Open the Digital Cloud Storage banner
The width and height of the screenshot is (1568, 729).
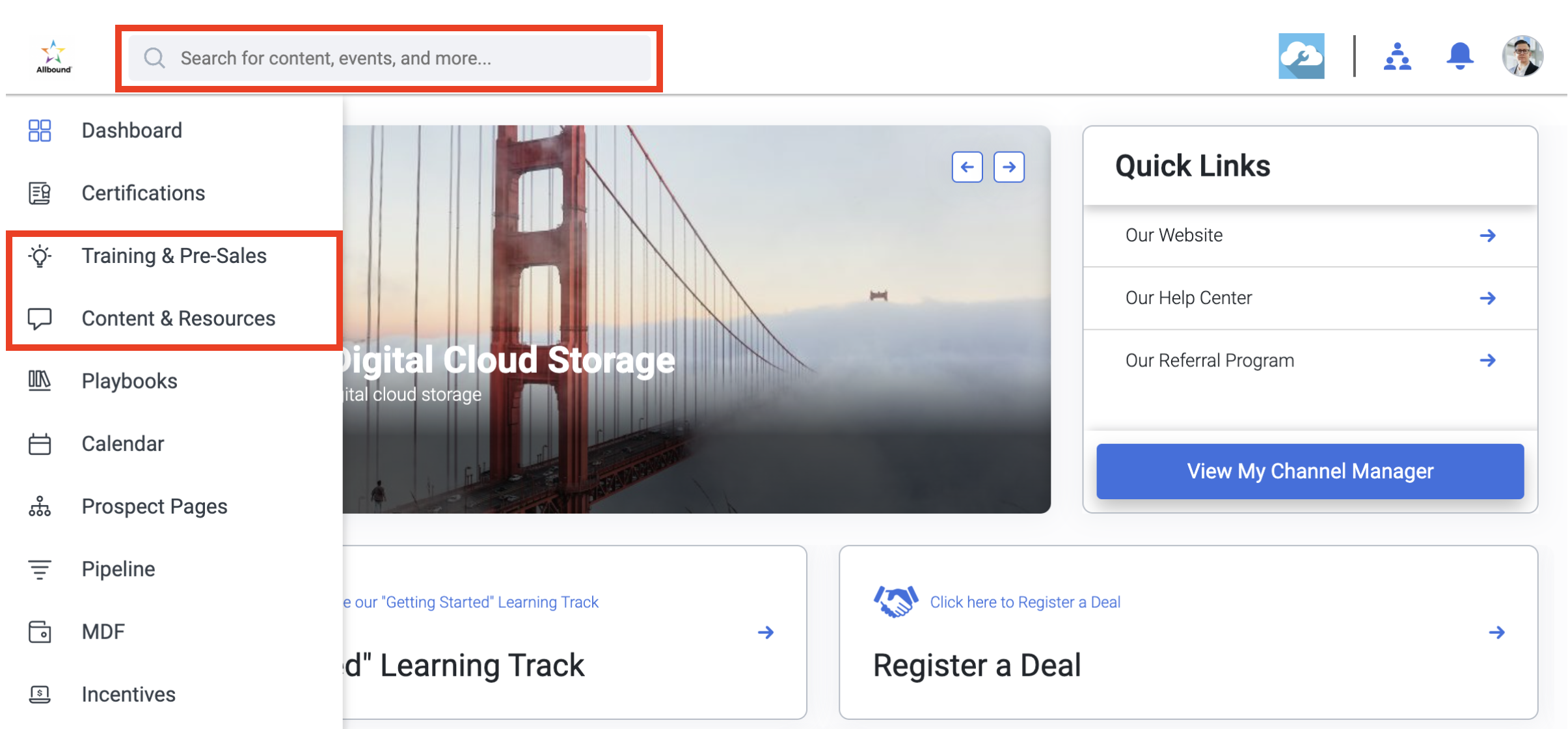tap(696, 319)
